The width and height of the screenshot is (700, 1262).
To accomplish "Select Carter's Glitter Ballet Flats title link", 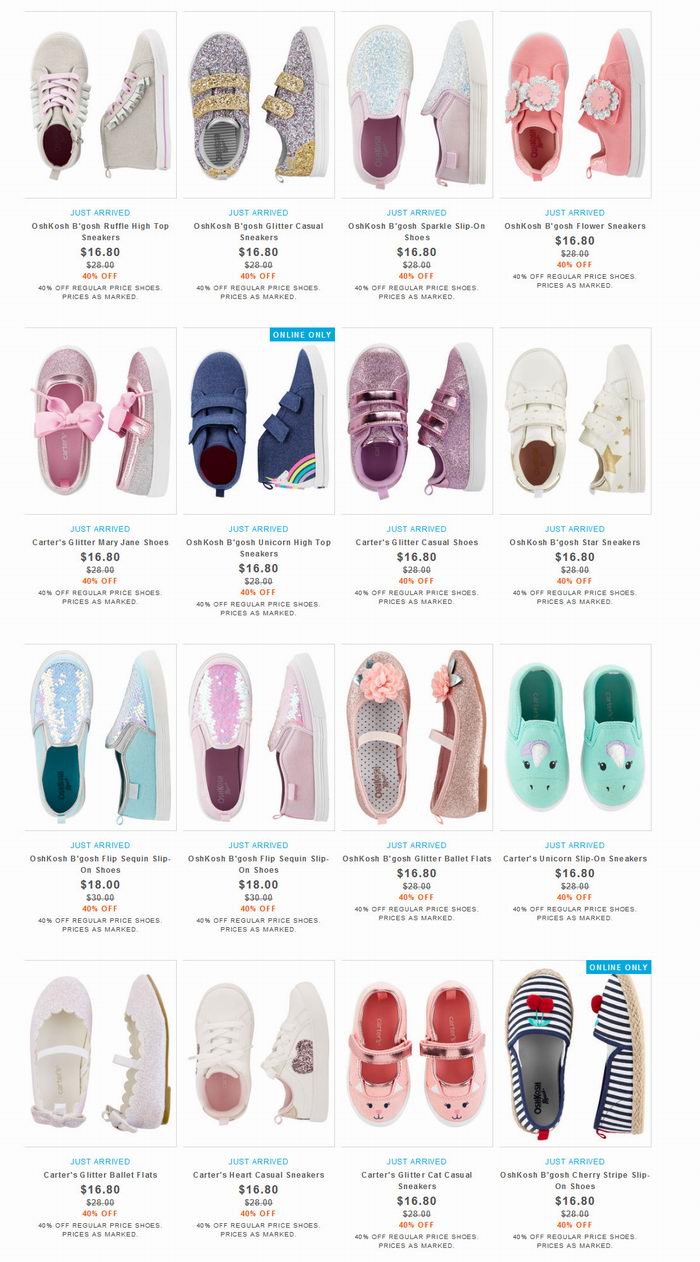I will click(x=100, y=1175).
